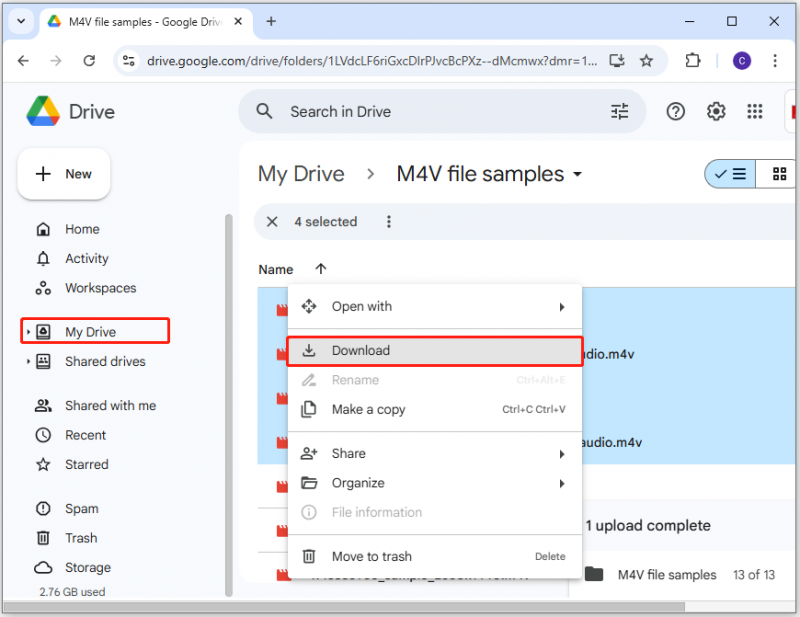Open the Trash section

(x=81, y=538)
